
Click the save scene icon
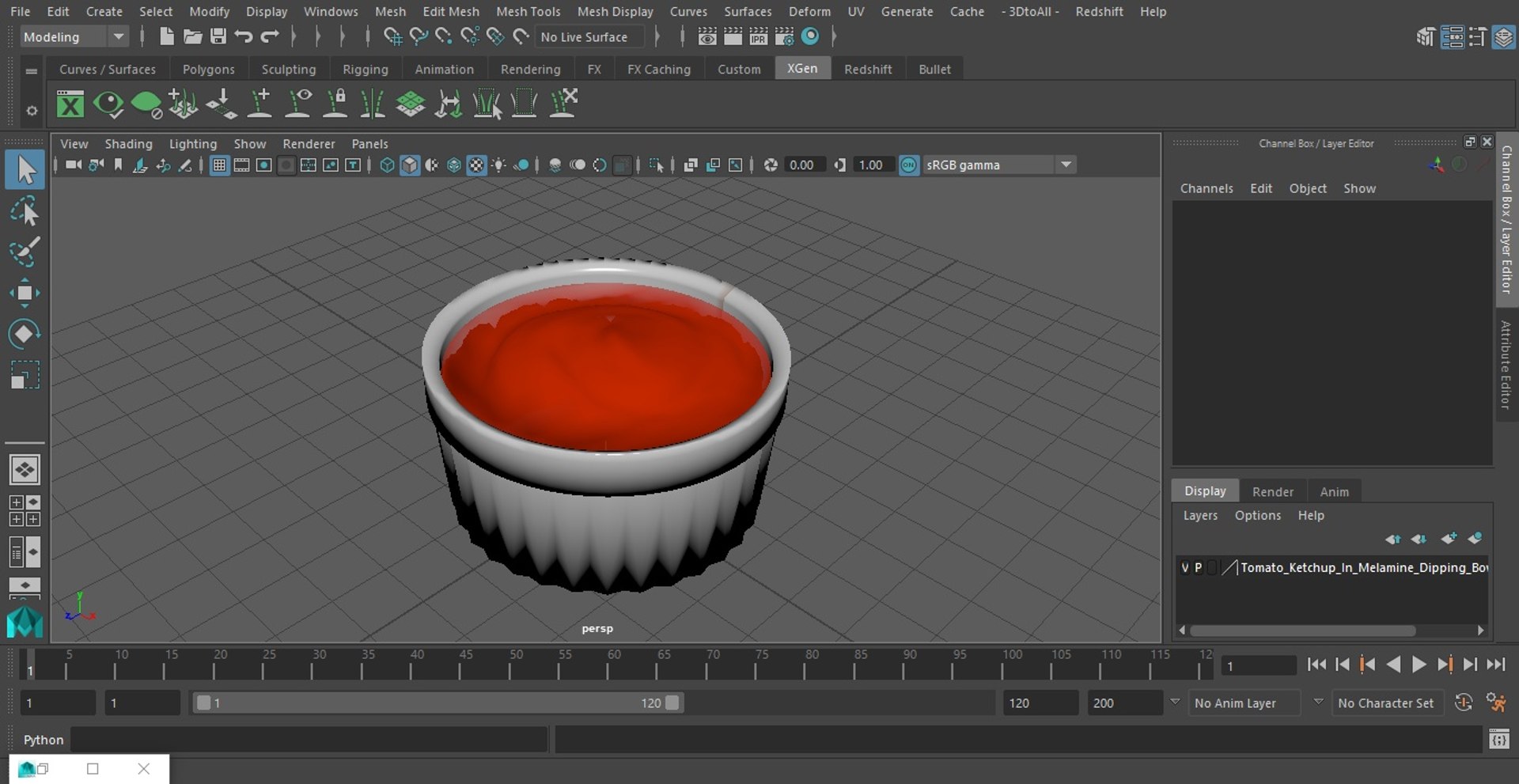218,36
